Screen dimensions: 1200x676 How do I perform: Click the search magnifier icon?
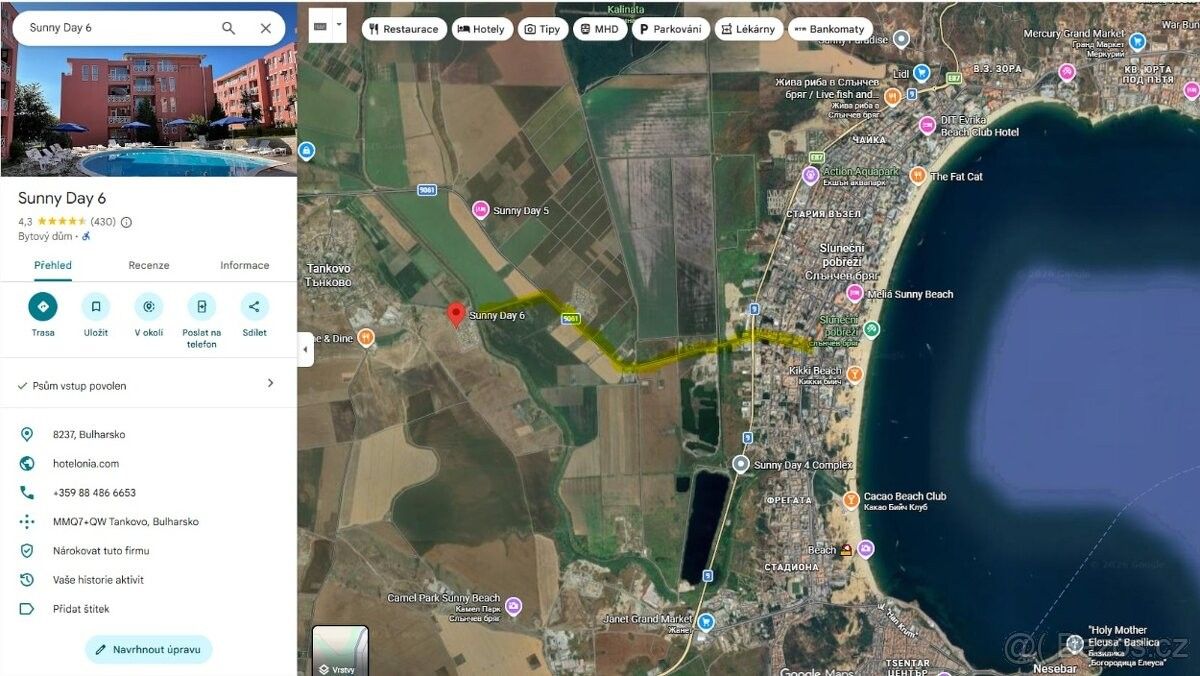click(229, 28)
